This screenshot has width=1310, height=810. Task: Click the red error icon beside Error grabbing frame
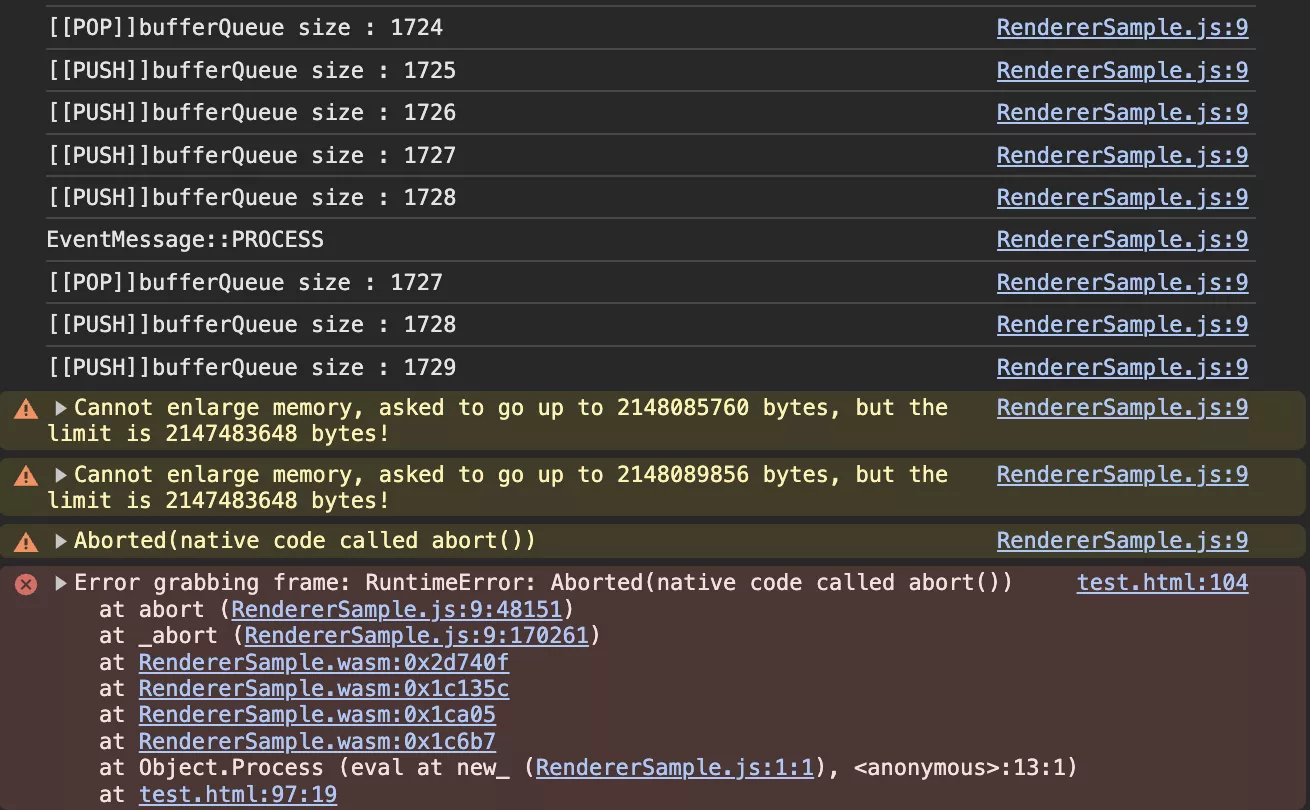click(26, 584)
